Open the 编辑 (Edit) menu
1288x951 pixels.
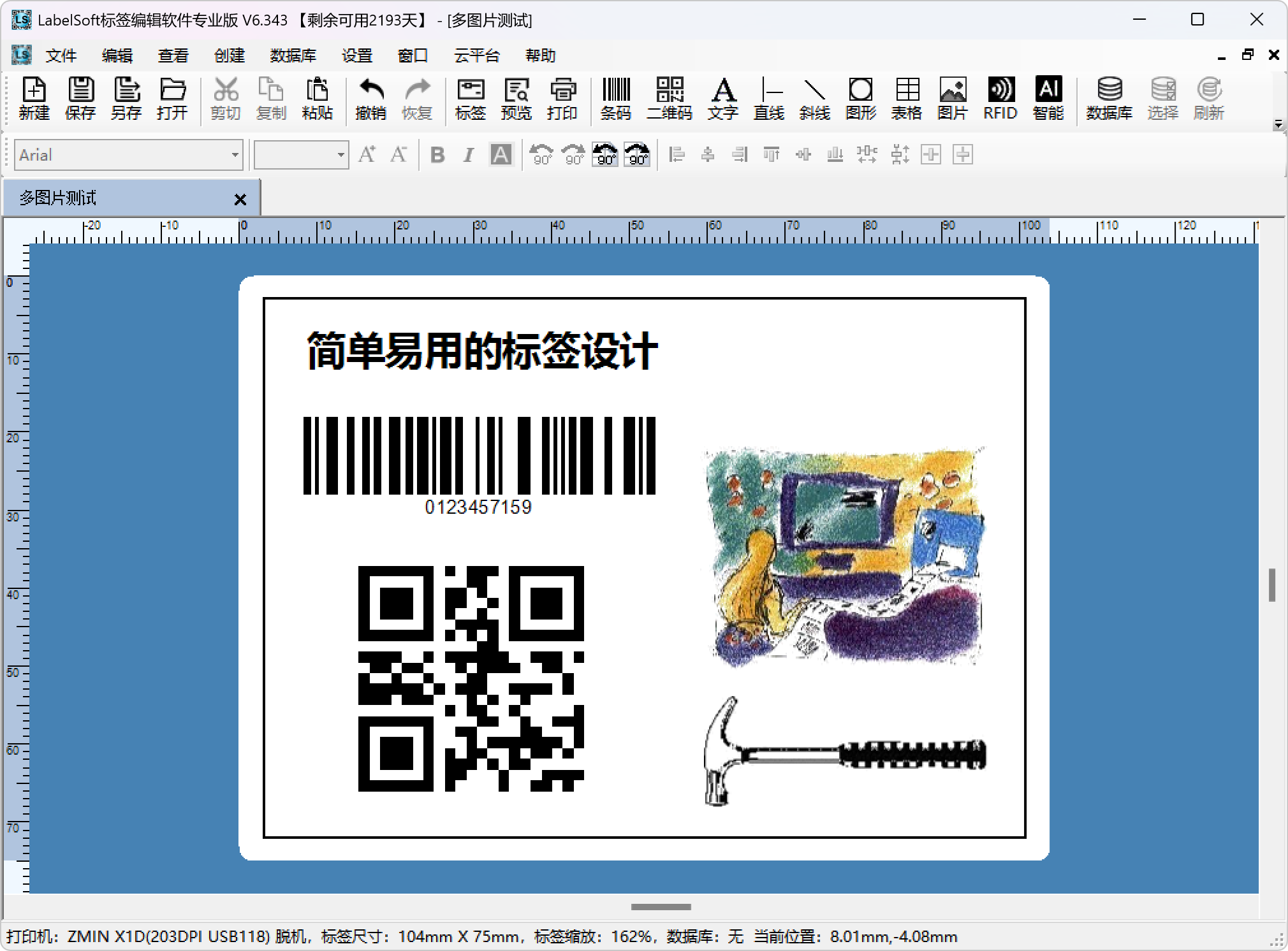(x=117, y=56)
